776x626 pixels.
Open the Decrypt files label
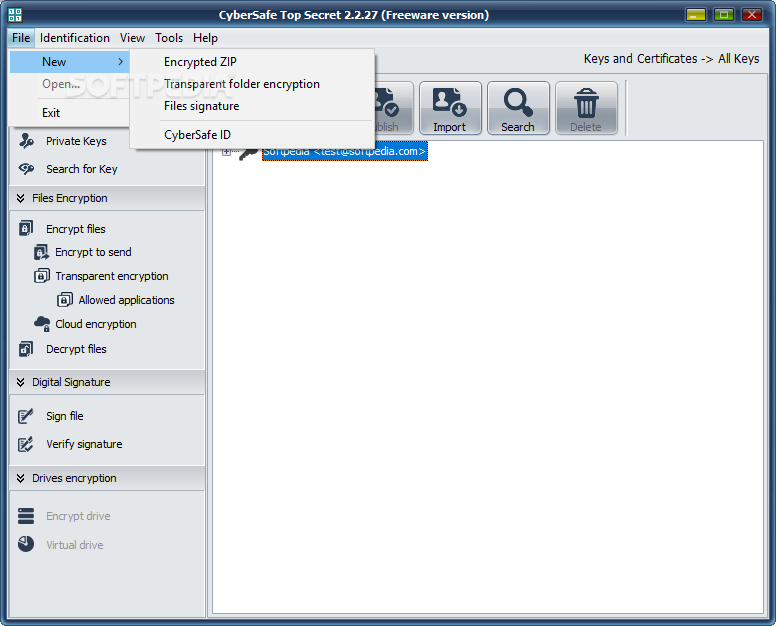click(x=76, y=349)
